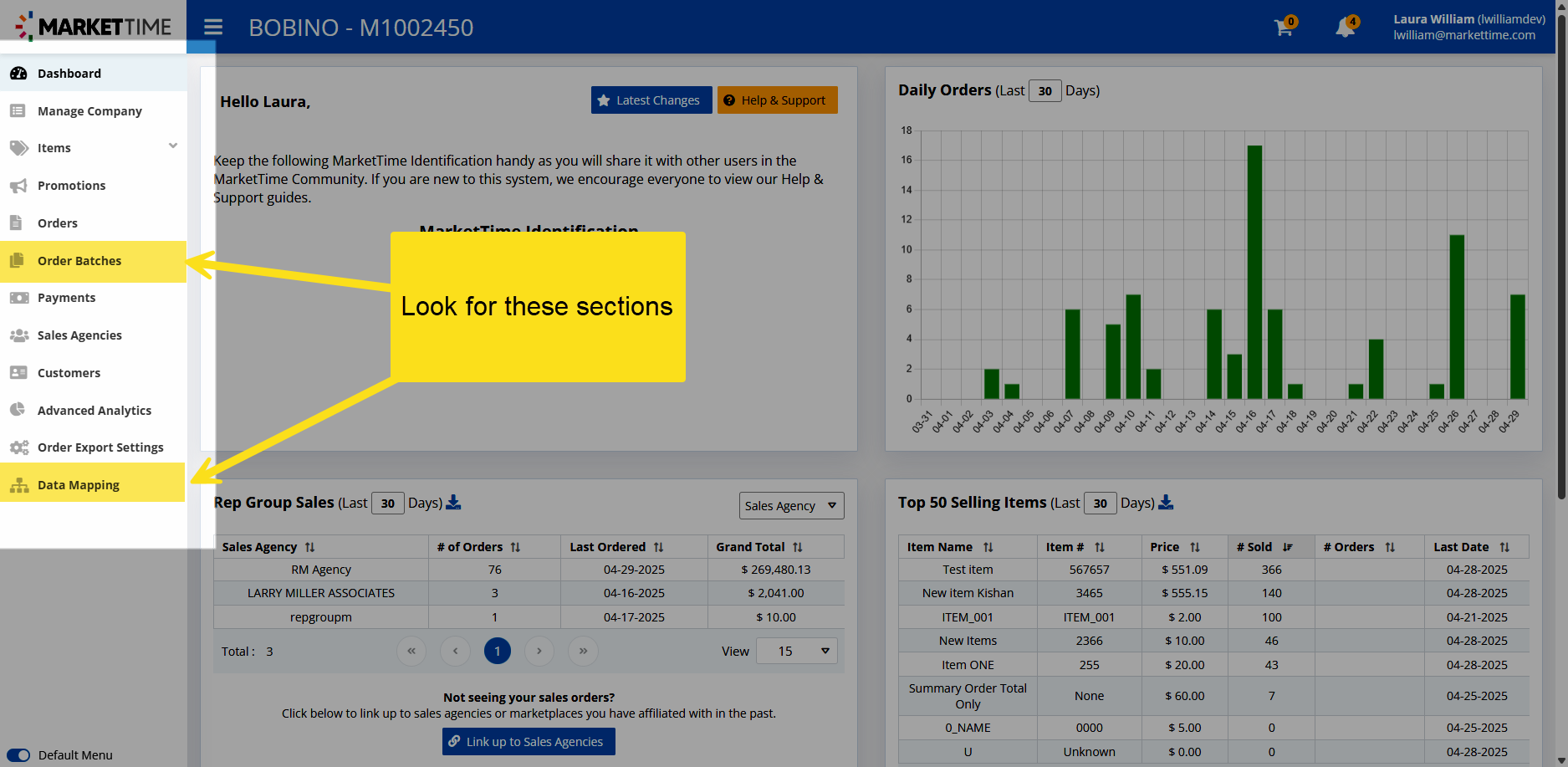Open the shopping cart icon
Viewport: 1568px width, 767px height.
[x=1284, y=28]
